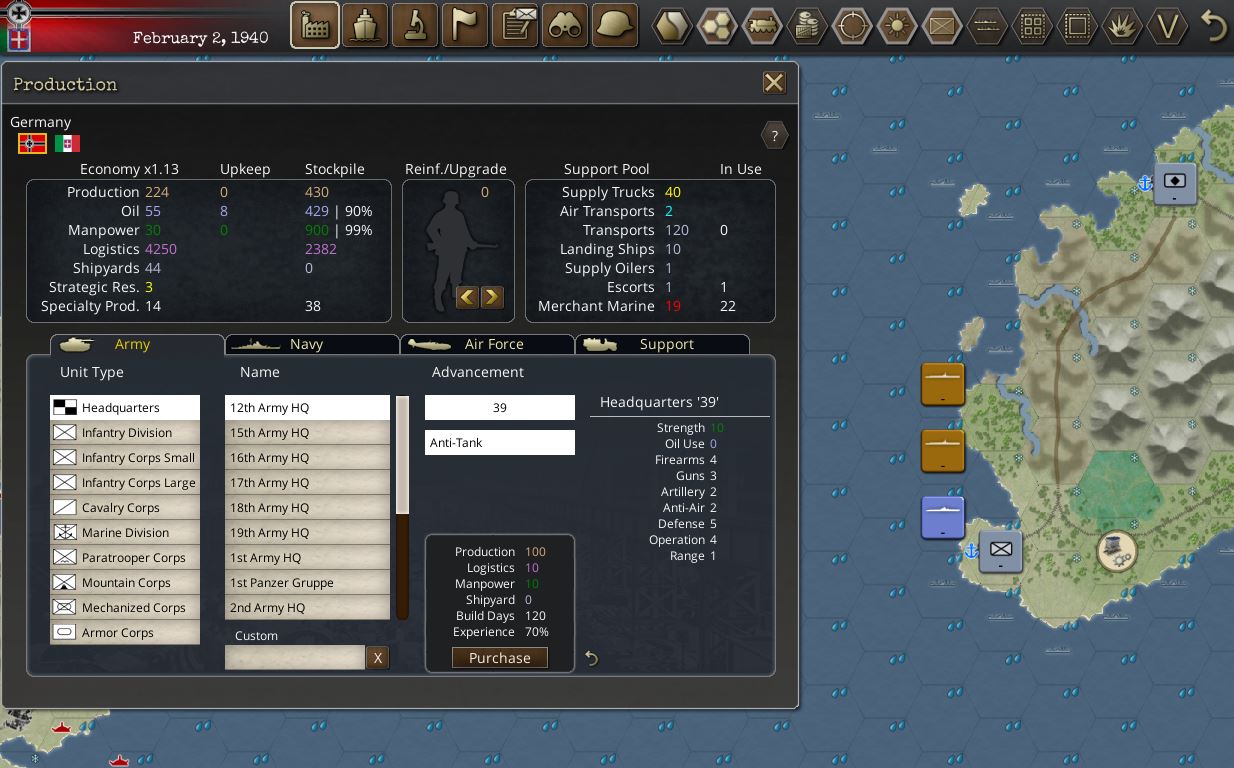Open the Research microscope button
Screen dimensions: 1234x768
point(415,25)
